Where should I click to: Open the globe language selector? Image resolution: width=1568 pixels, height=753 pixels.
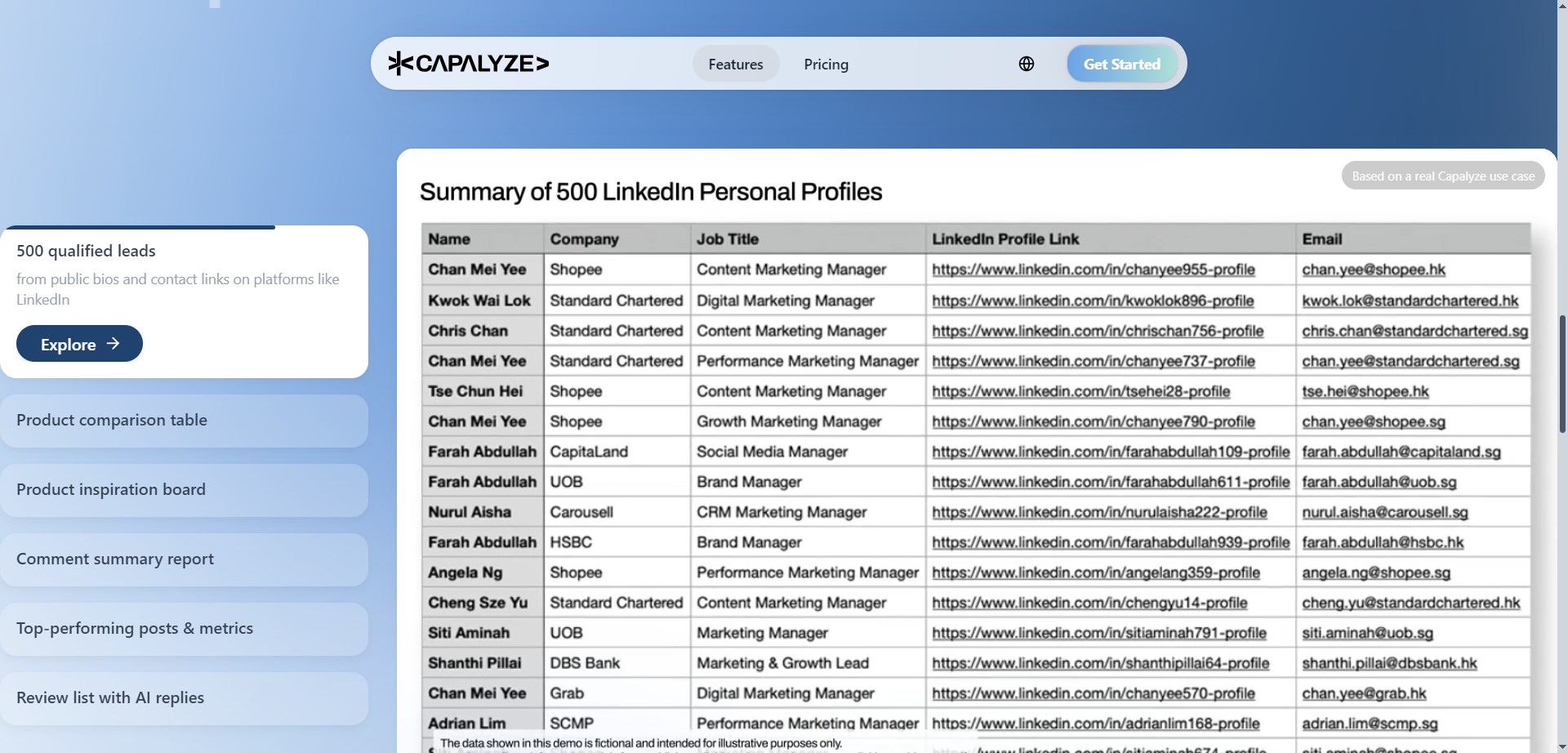point(1027,64)
